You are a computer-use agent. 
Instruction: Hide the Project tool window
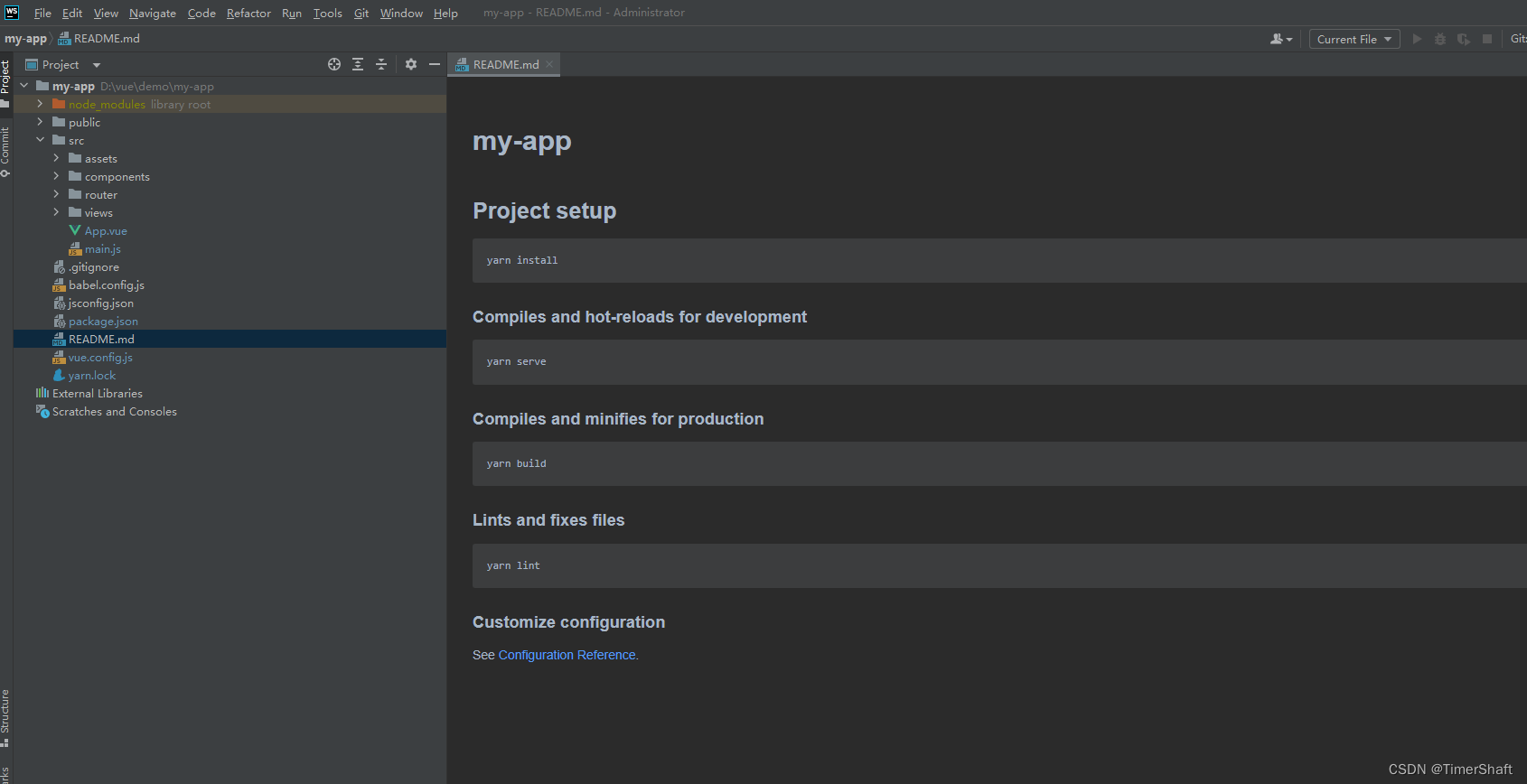(435, 64)
